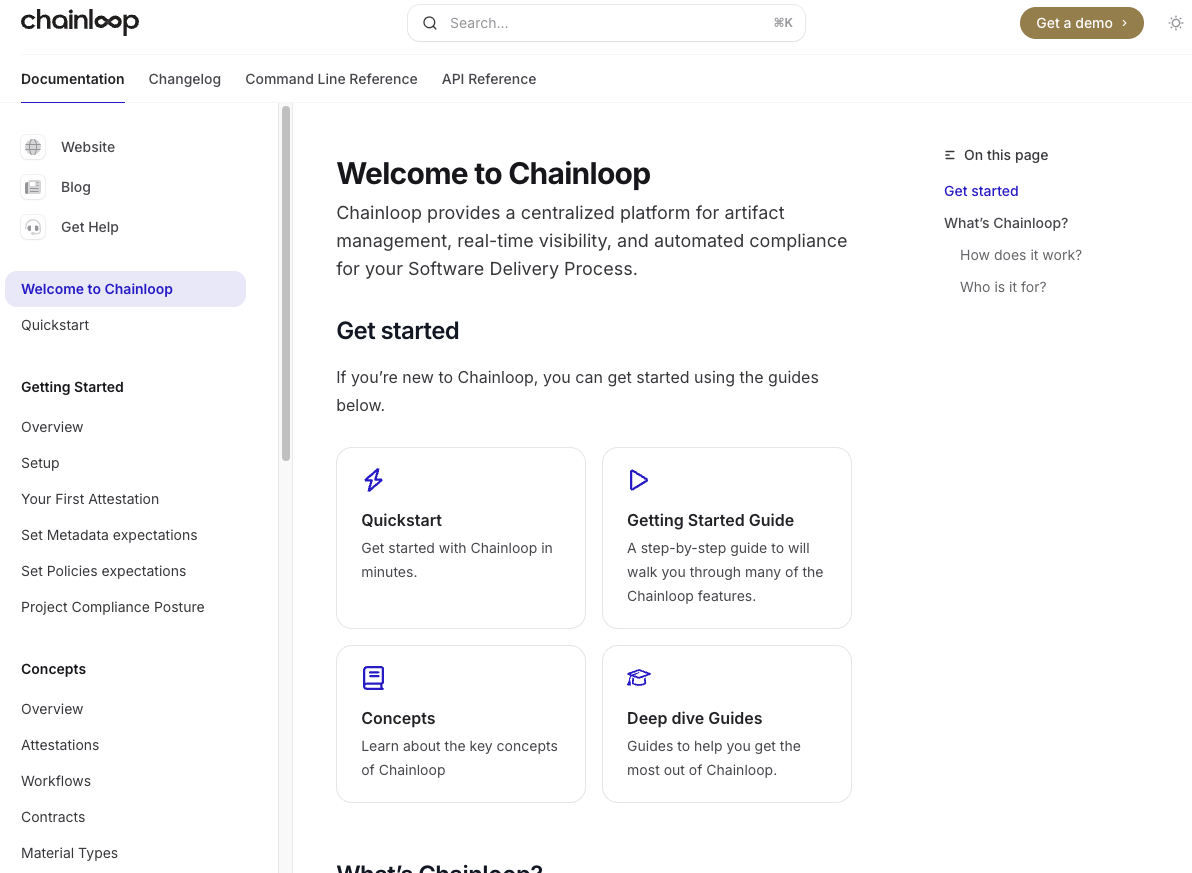Select Project Compliance Posture in sidebar
The width and height of the screenshot is (1192, 873).
coord(113,607)
